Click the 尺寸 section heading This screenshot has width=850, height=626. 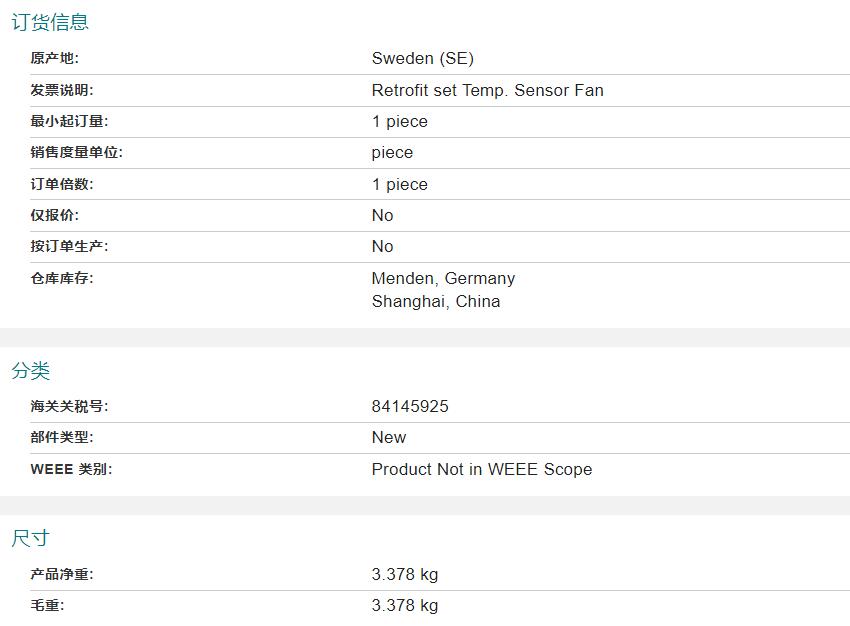[x=31, y=538]
